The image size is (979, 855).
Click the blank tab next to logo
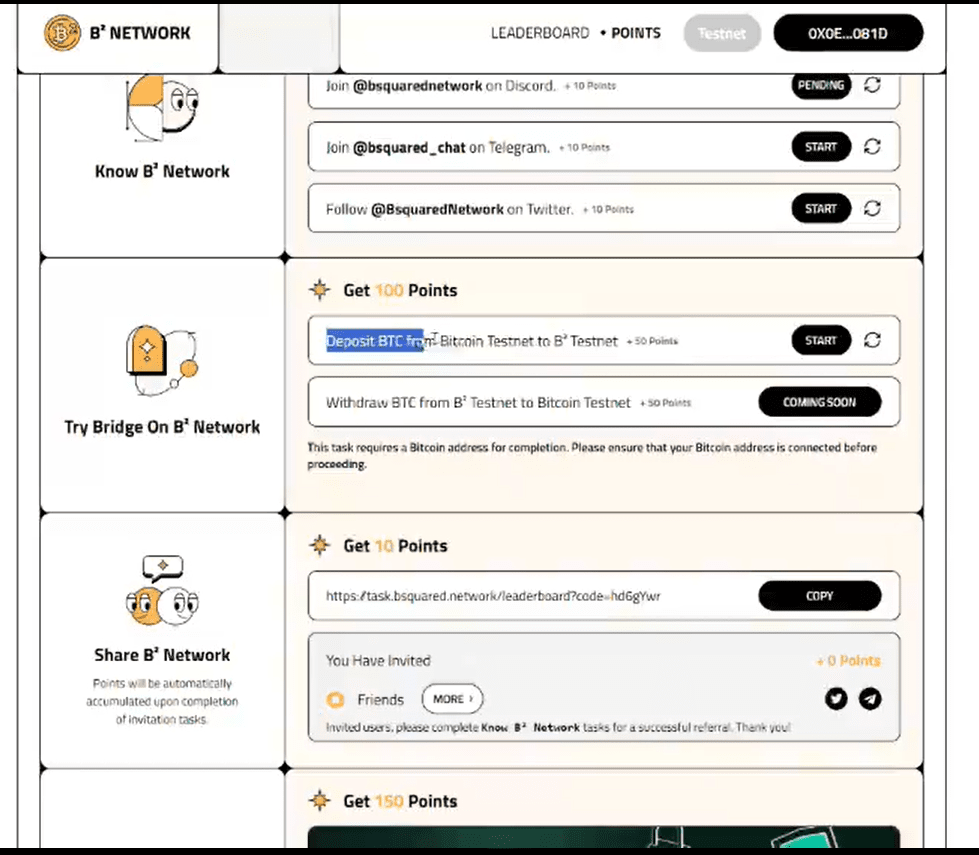pos(279,37)
